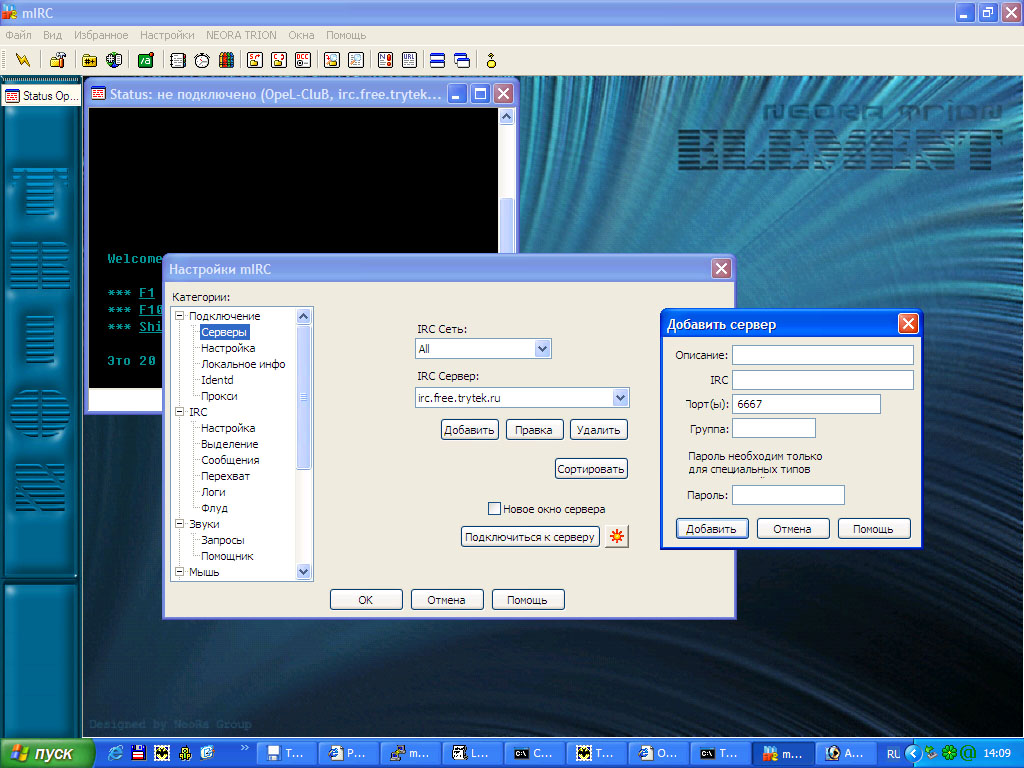Click the DCC send file icon

[x=255, y=61]
